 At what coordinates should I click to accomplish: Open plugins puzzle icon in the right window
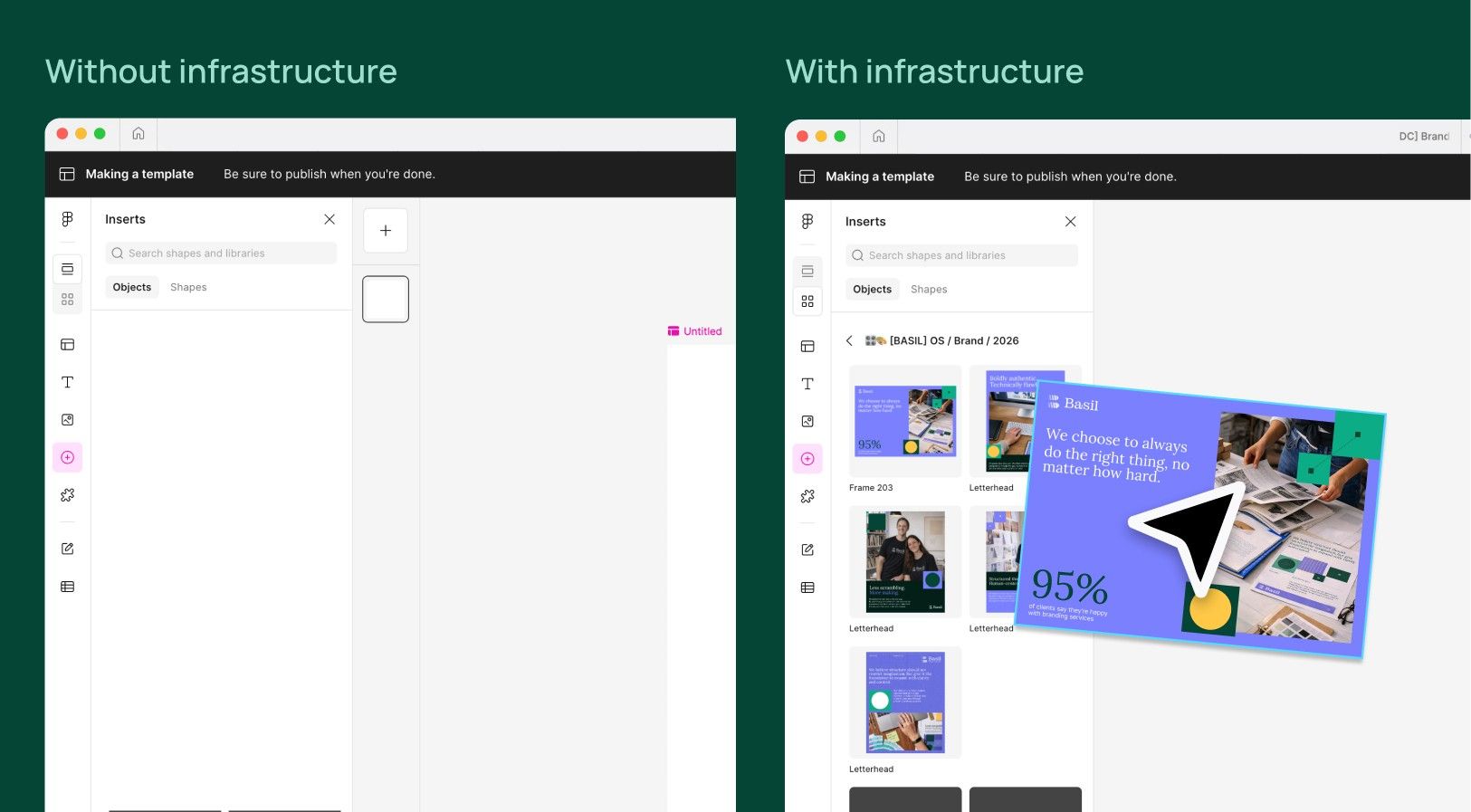pos(807,496)
